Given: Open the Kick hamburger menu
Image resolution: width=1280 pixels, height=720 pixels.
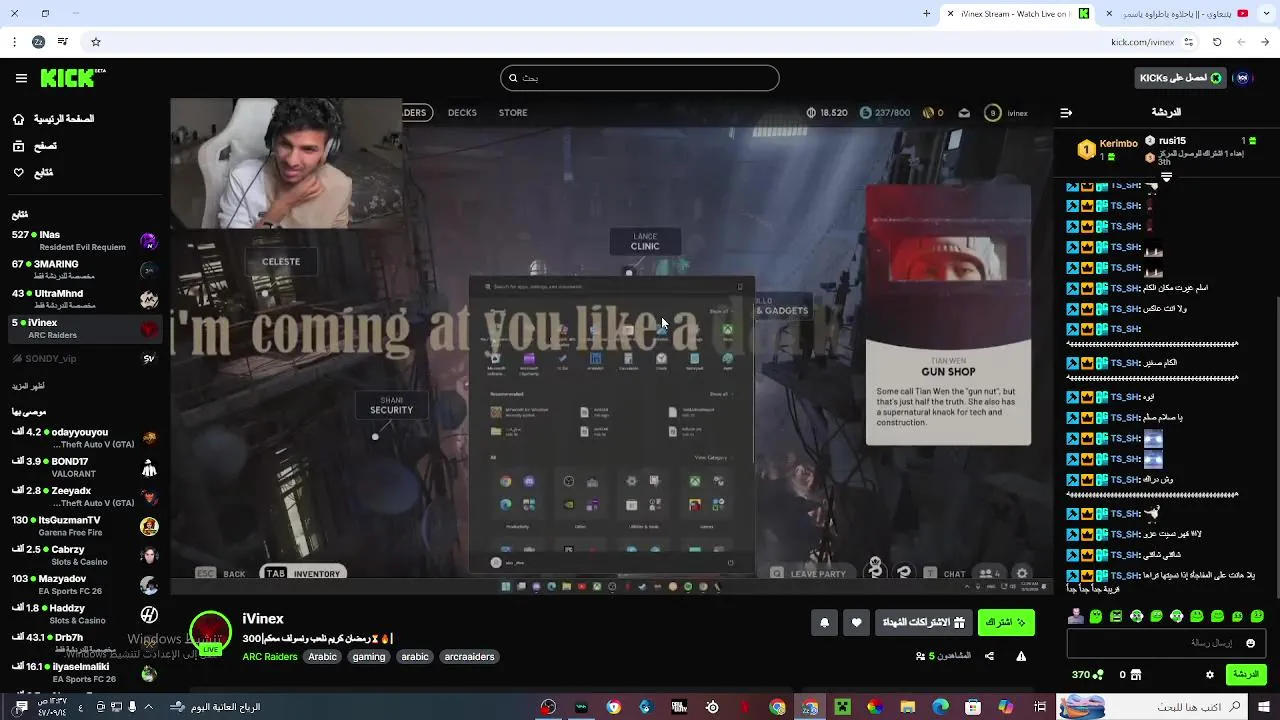Looking at the screenshot, I should tap(21, 78).
